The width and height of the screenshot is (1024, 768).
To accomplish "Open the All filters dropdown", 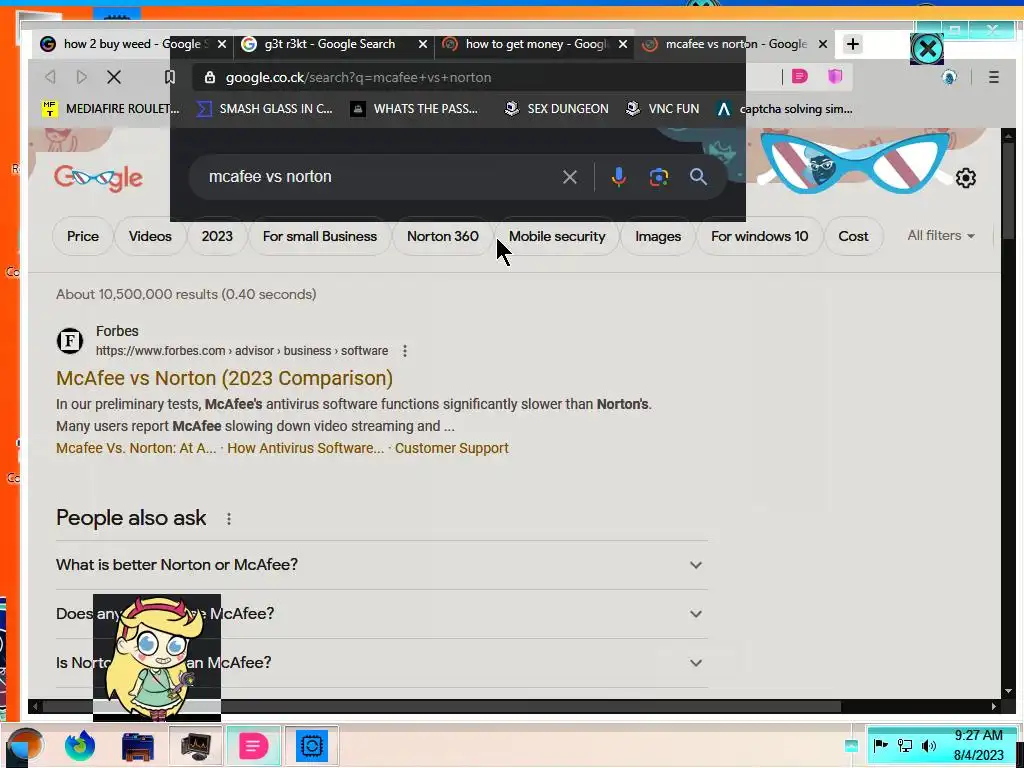I will point(940,236).
